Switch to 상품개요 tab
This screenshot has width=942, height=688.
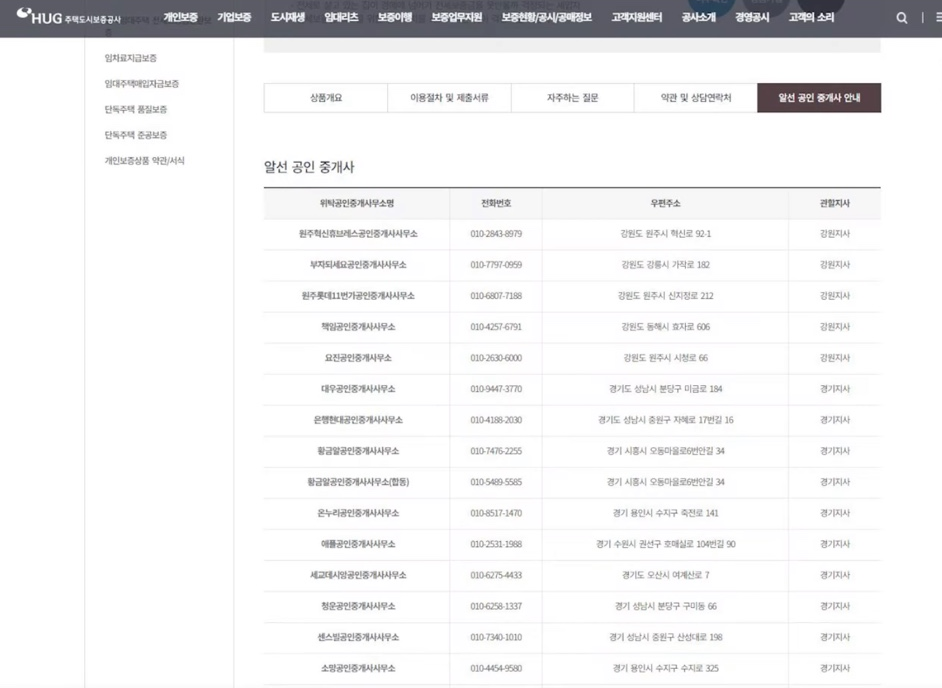click(326, 98)
